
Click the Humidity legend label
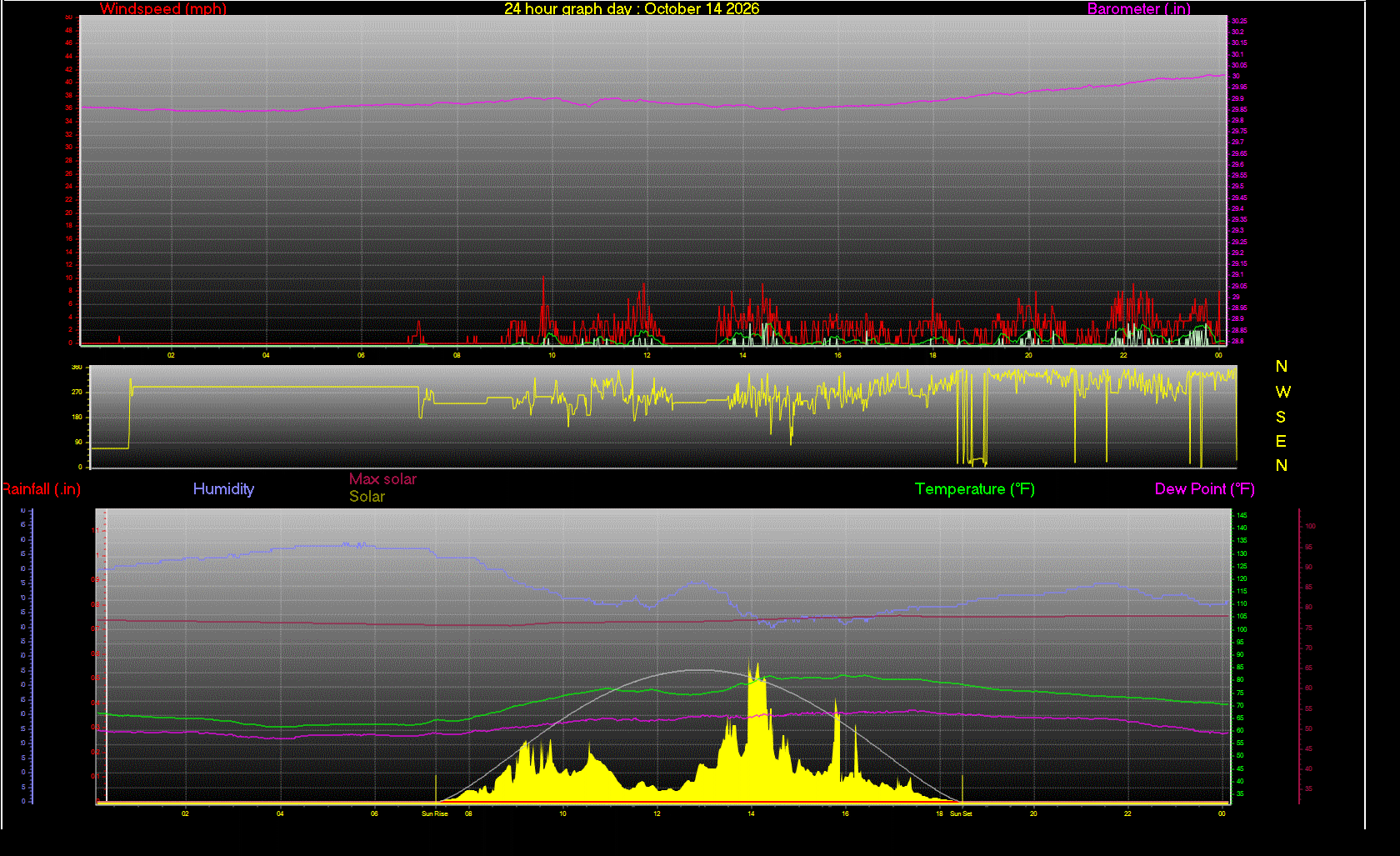click(223, 489)
